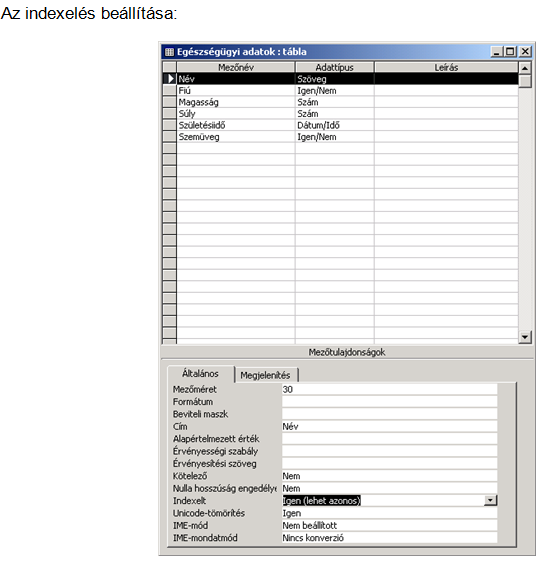Close the Egészségügyi adatok table window
The height and width of the screenshot is (566, 551).
pos(525,52)
